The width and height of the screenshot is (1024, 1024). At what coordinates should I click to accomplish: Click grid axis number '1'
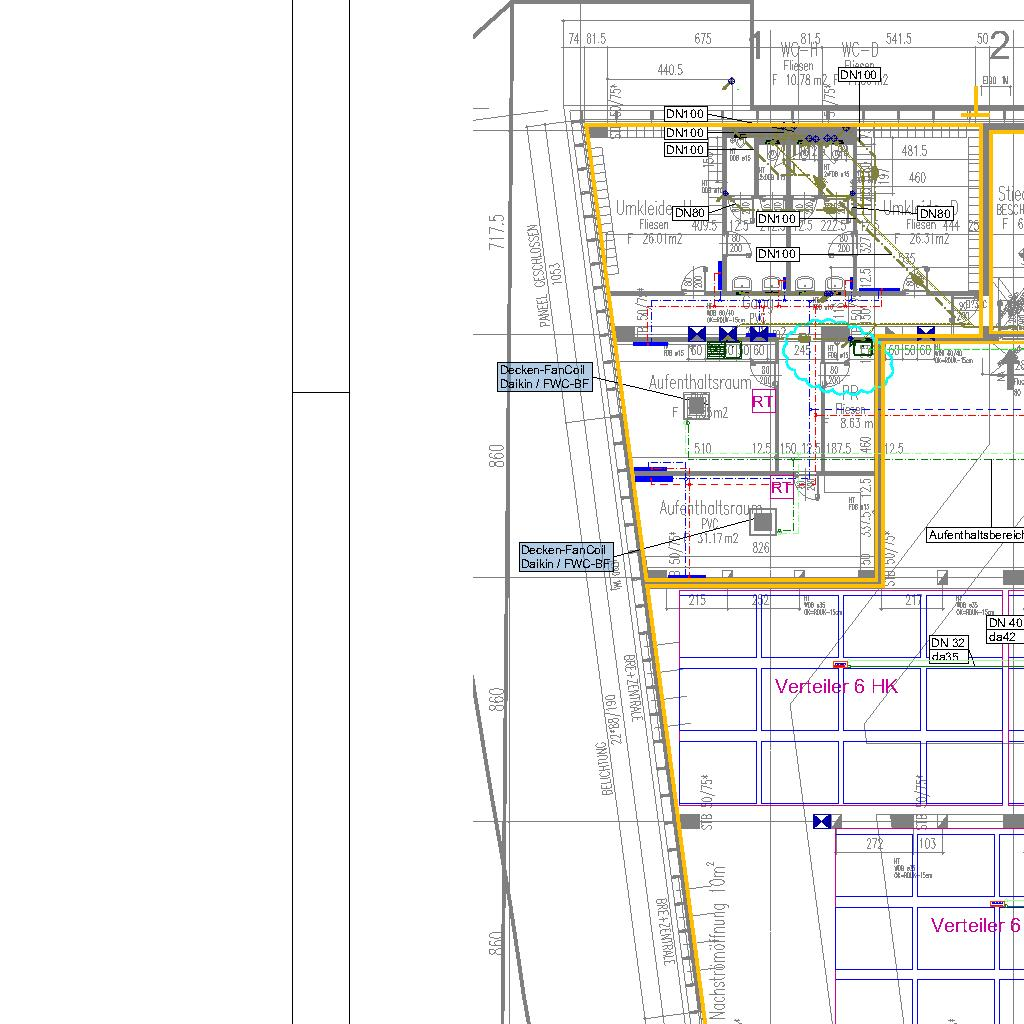pos(756,46)
